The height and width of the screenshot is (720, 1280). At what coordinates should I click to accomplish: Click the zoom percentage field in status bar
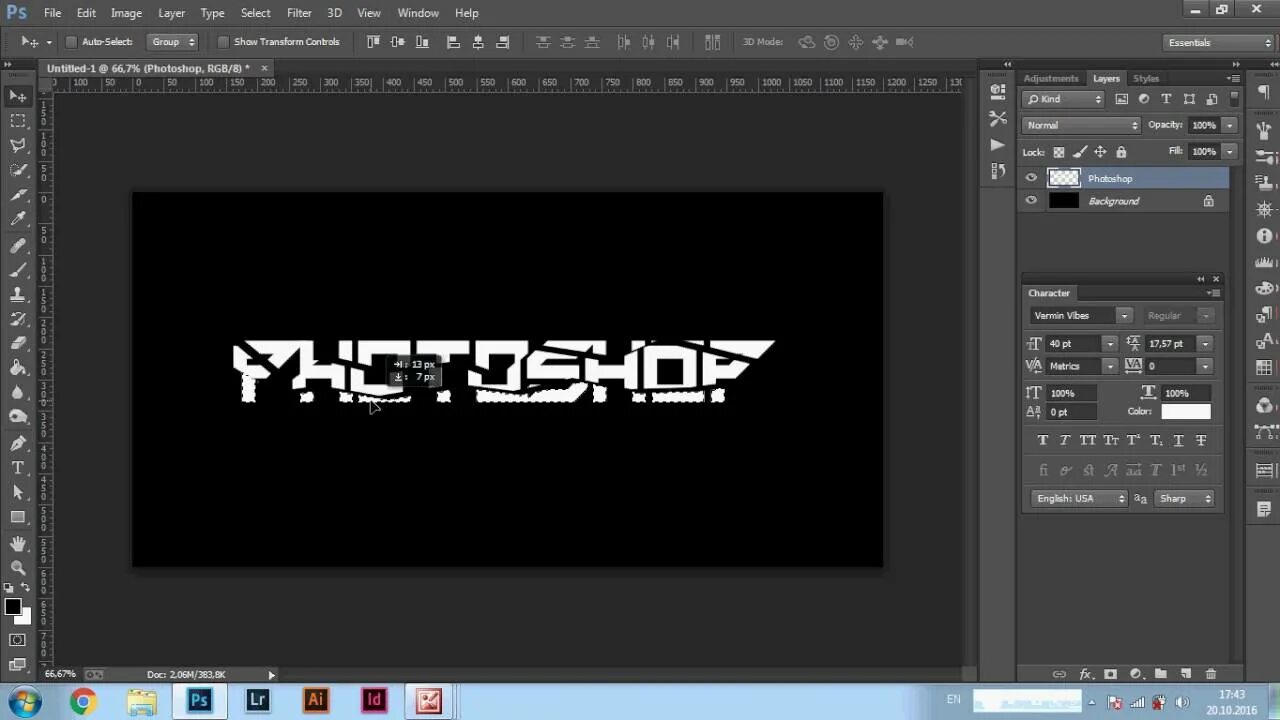click(61, 675)
